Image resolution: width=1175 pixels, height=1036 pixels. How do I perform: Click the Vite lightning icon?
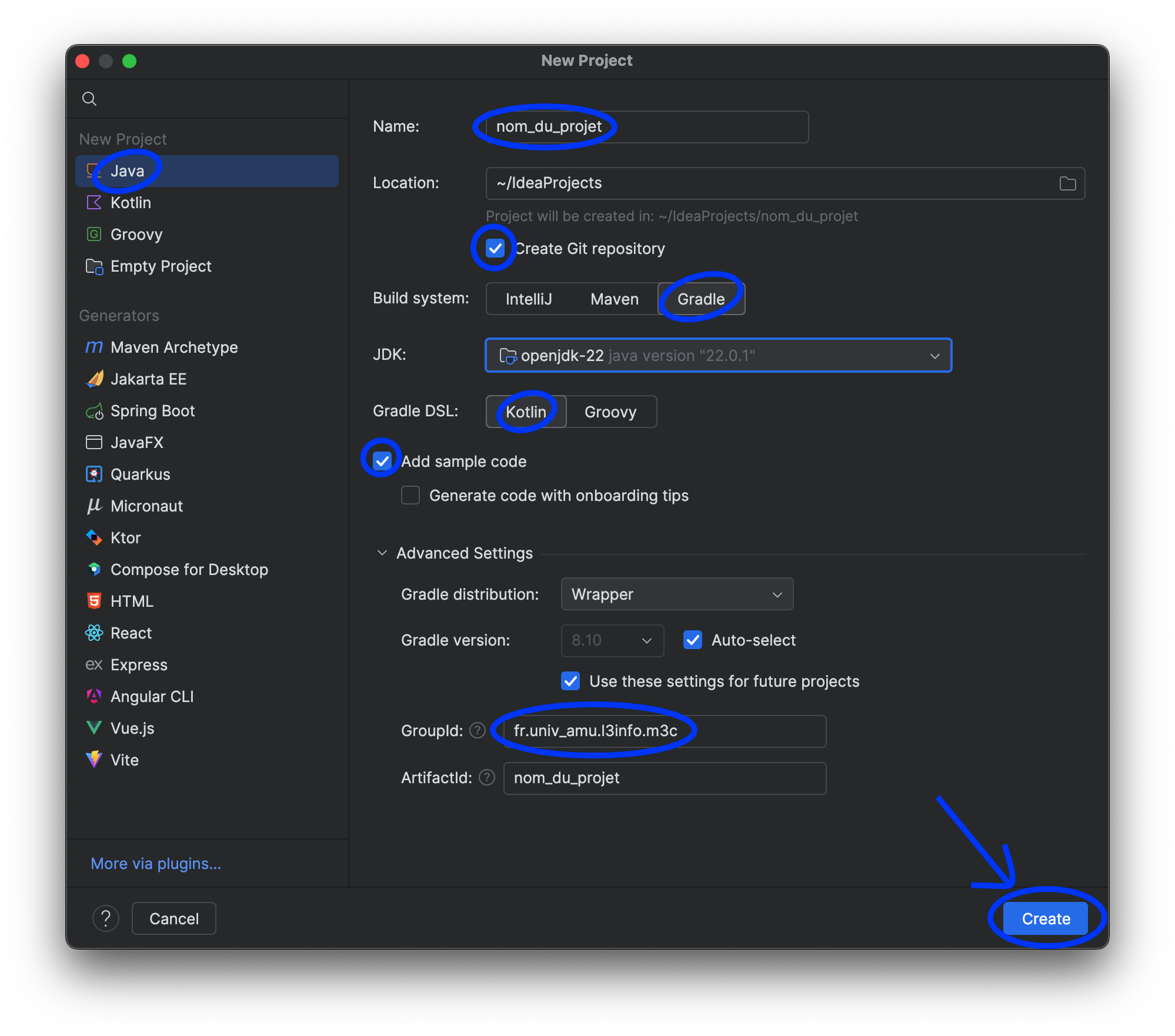94,760
